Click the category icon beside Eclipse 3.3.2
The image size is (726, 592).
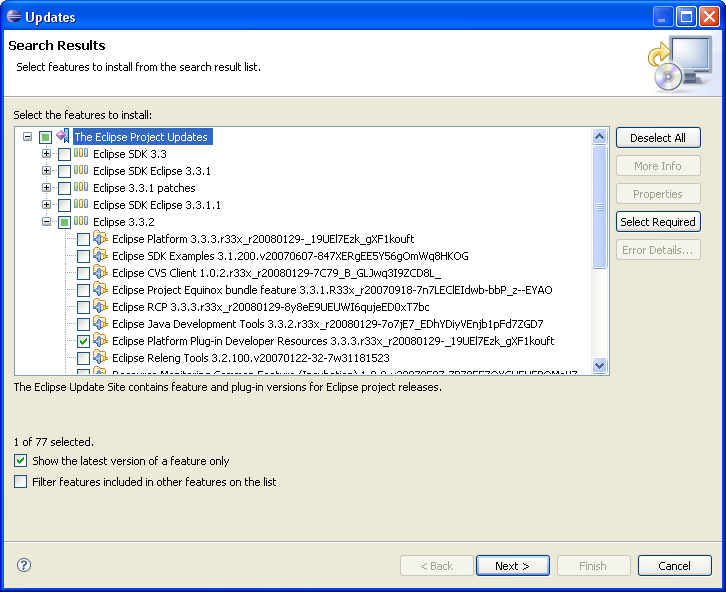point(81,221)
